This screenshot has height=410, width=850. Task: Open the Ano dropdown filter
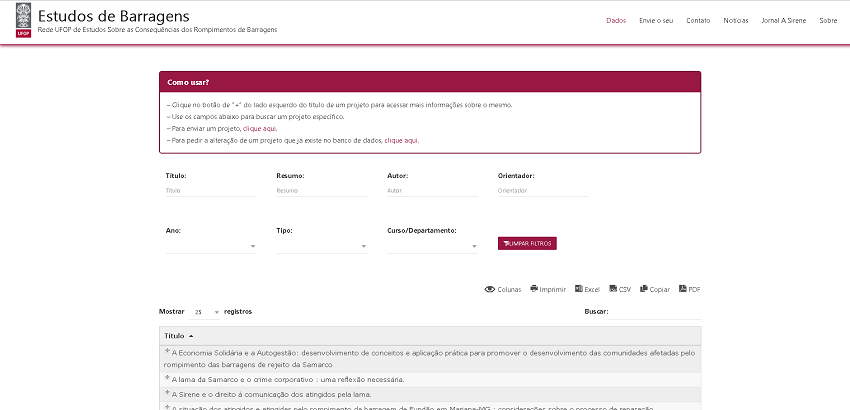[210, 245]
